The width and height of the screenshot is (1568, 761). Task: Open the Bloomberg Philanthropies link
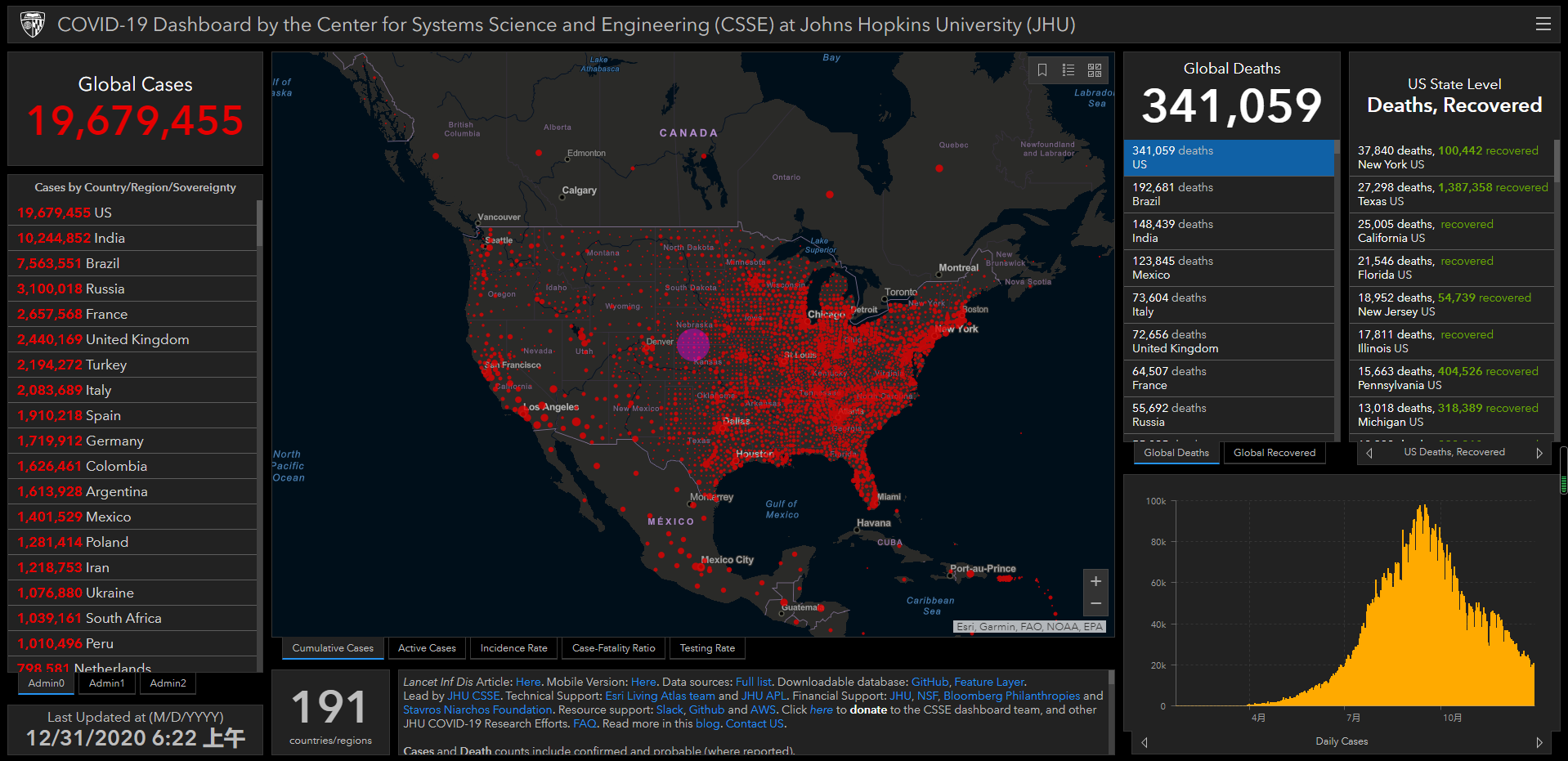tap(1011, 696)
